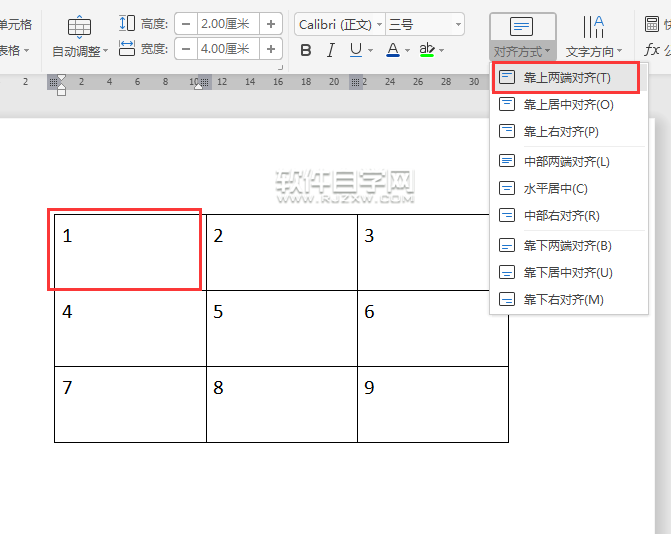
Task: Click the table cell containing 9
Action: coord(433,404)
